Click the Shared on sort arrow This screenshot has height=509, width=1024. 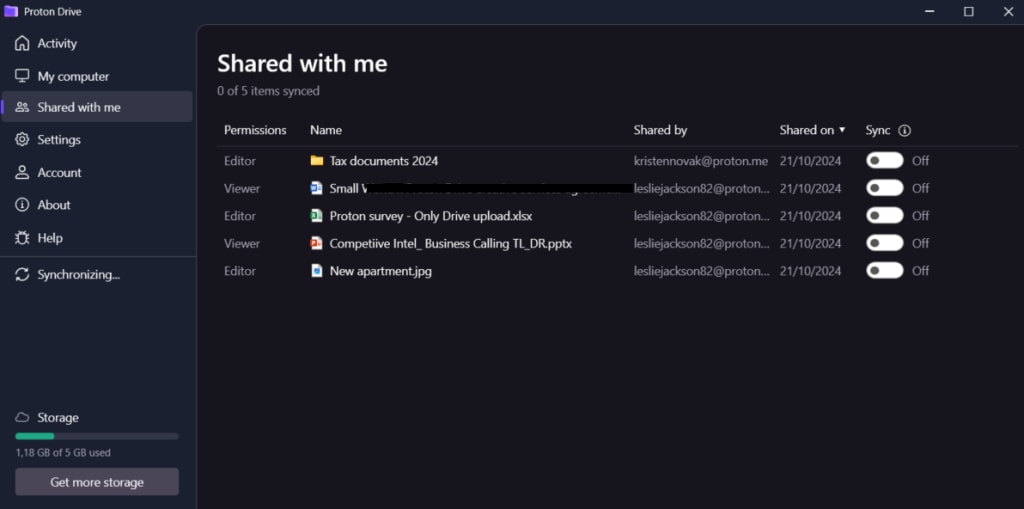(842, 130)
